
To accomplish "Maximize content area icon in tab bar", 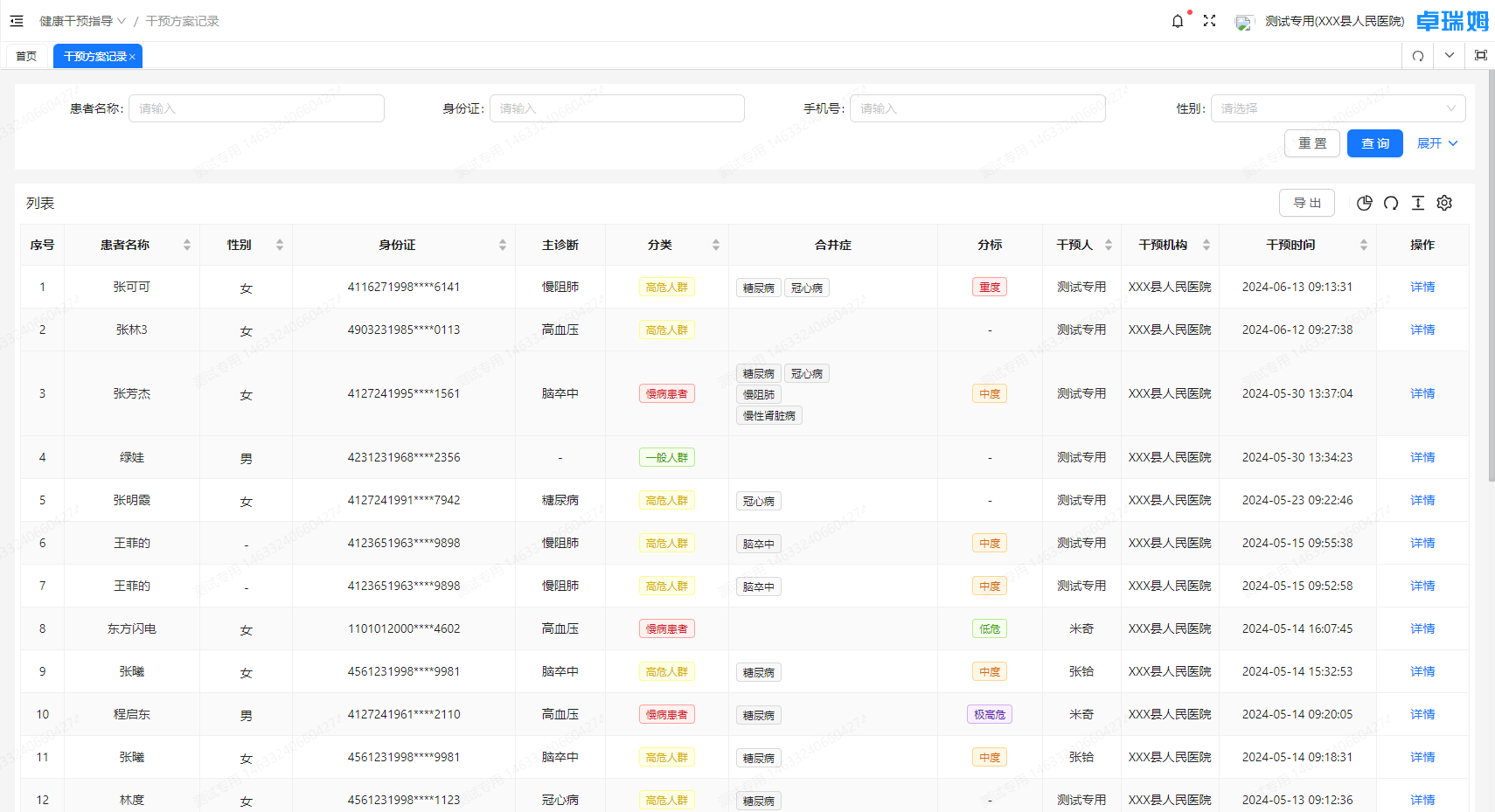I will click(x=1481, y=55).
